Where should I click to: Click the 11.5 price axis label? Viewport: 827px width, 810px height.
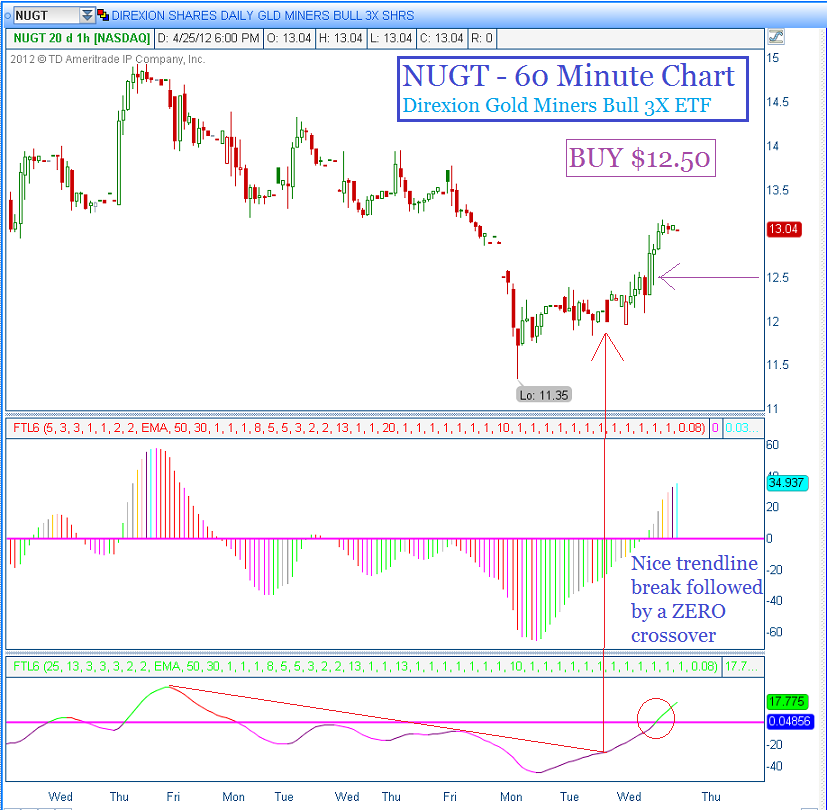778,365
